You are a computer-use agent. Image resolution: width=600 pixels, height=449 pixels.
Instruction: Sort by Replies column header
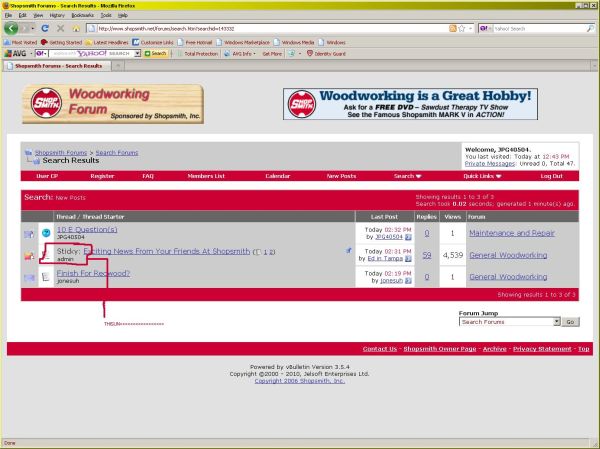(x=426, y=217)
